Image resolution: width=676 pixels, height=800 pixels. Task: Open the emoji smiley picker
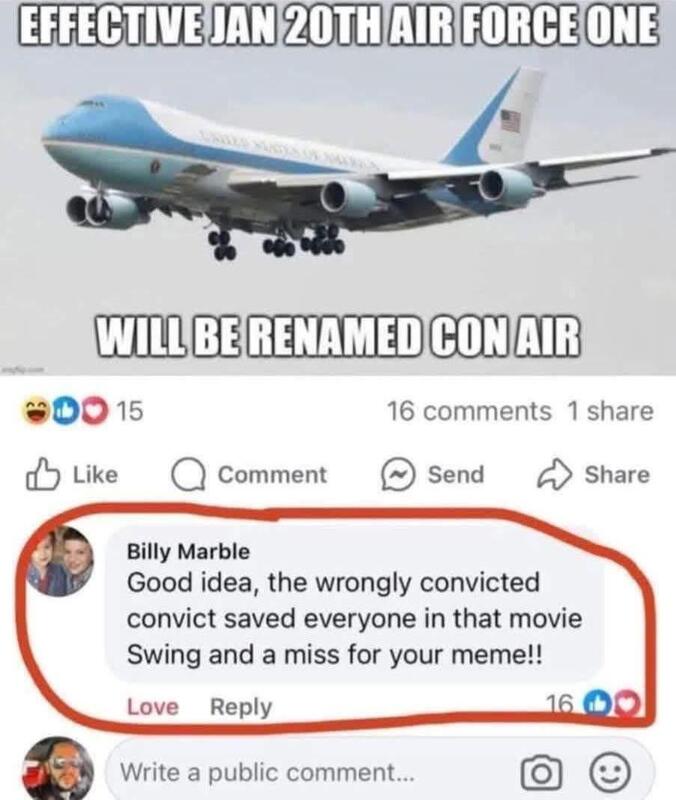coord(610,772)
